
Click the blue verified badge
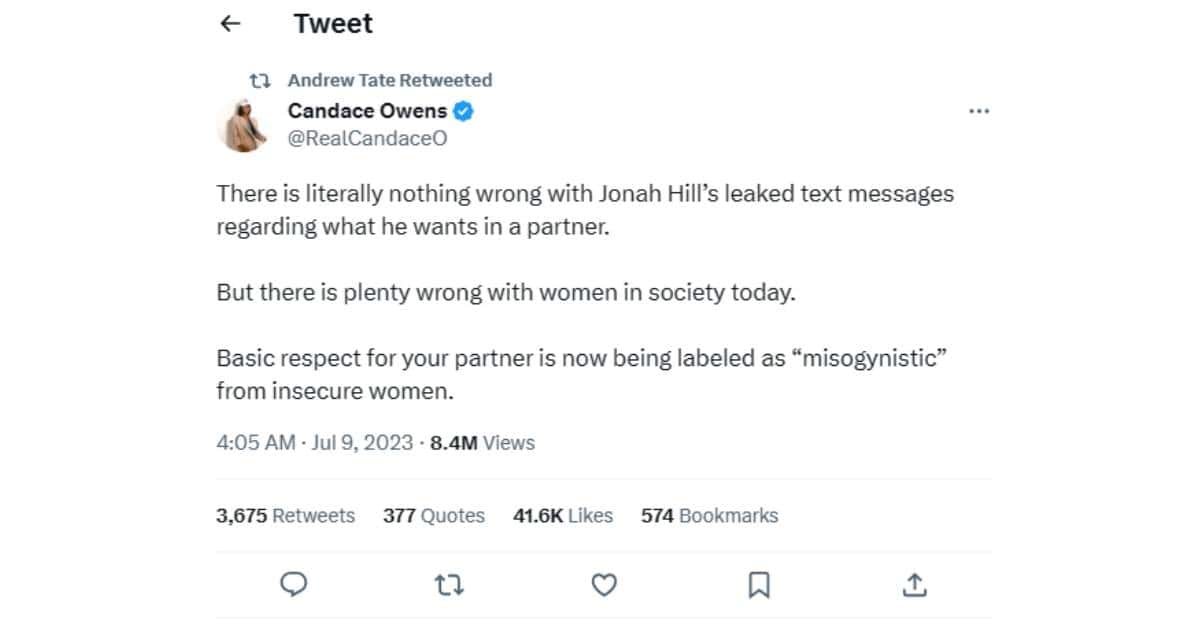[x=464, y=111]
